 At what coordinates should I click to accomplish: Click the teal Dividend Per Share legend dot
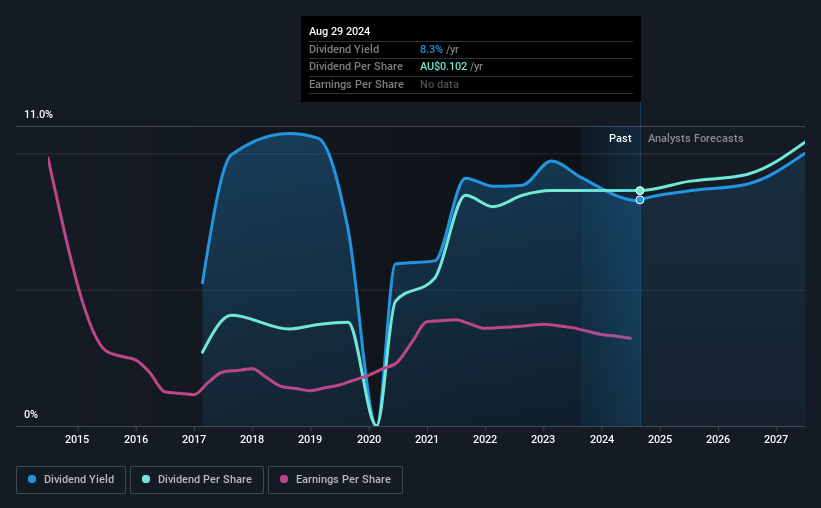coord(146,479)
